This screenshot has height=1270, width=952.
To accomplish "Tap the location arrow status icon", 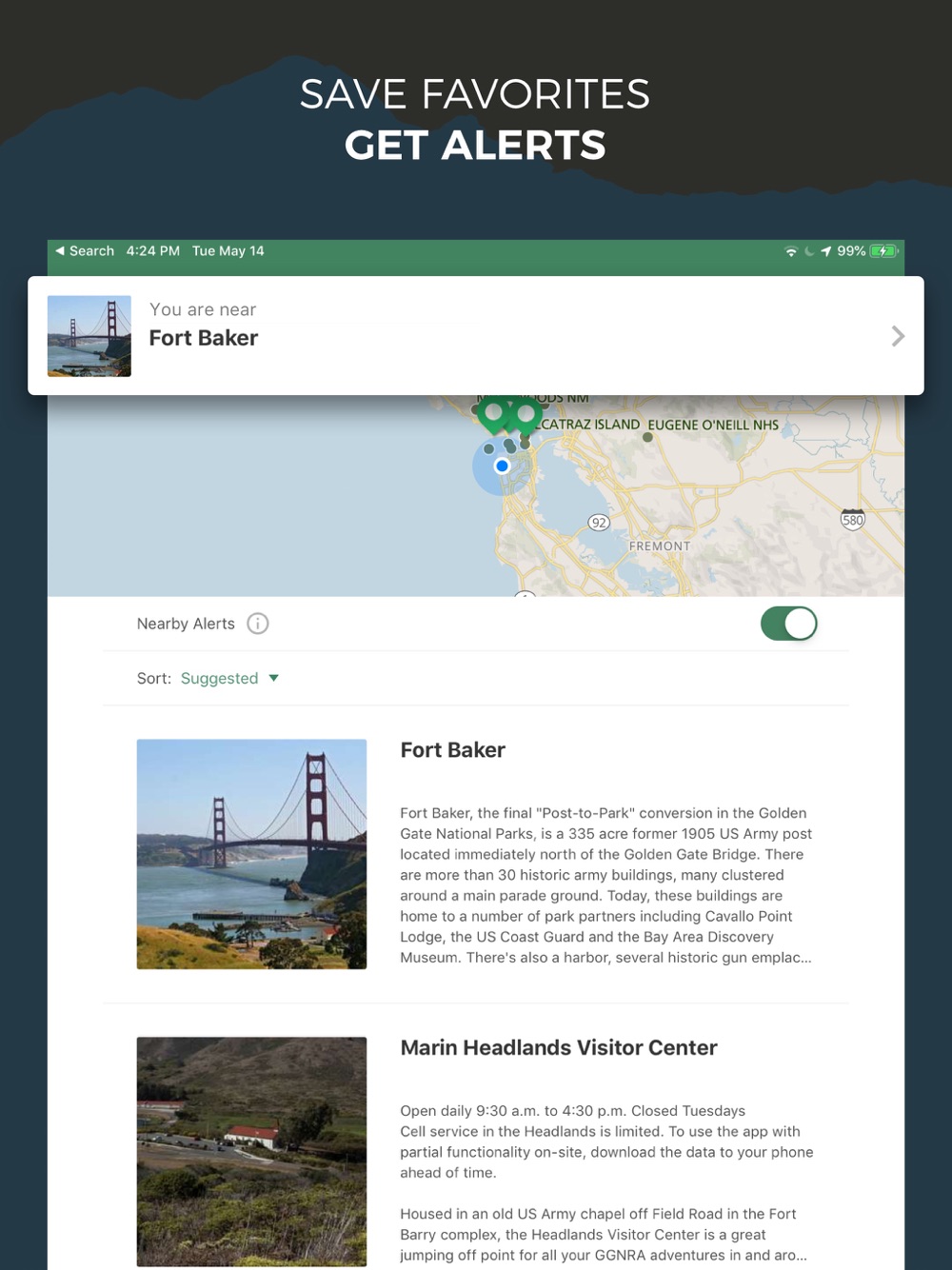I will click(x=825, y=251).
